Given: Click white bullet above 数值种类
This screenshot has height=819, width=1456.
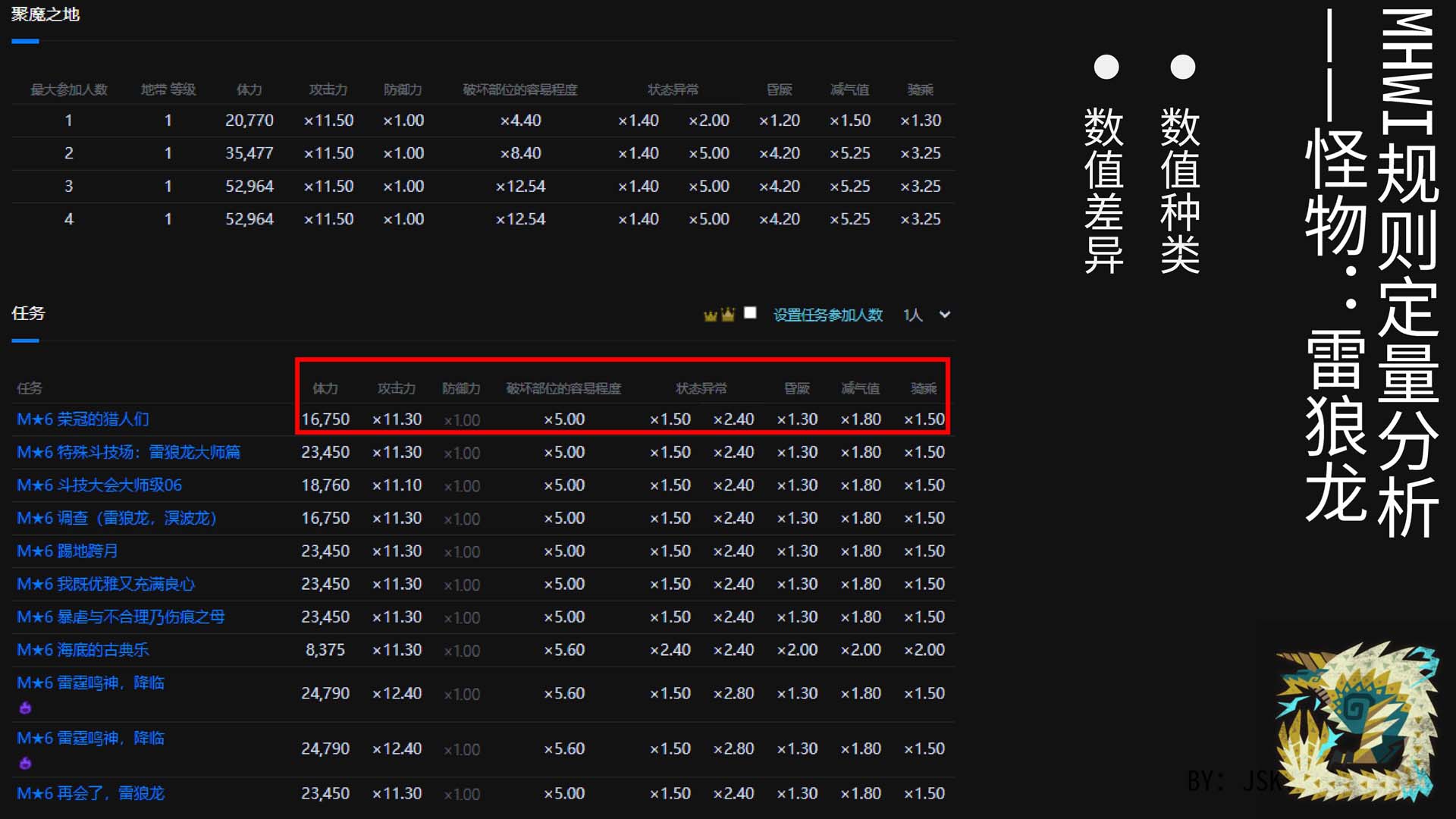Looking at the screenshot, I should click(1182, 67).
